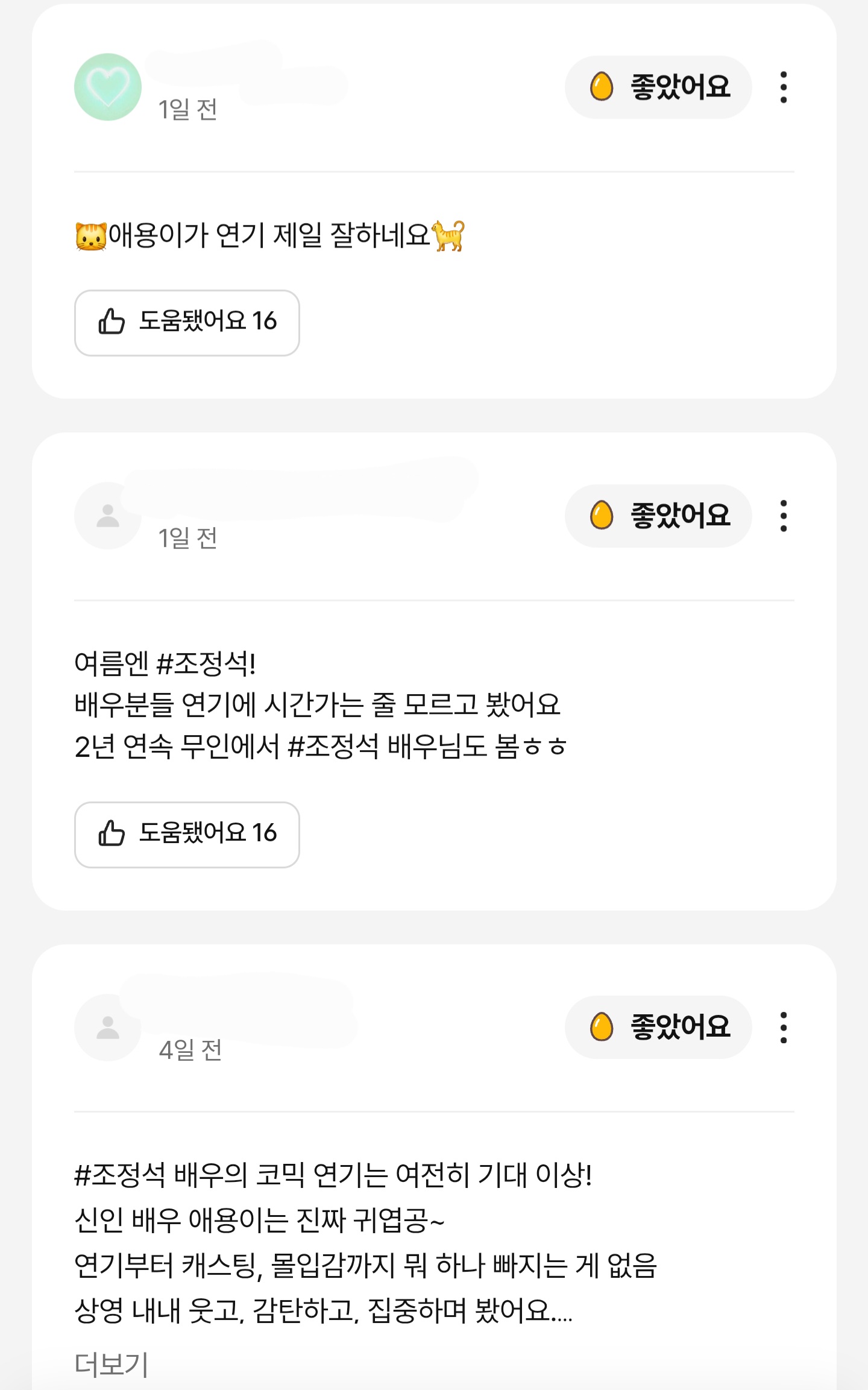The height and width of the screenshot is (1390, 868).
Task: Open the second review's three-dot options menu
Action: click(x=783, y=516)
